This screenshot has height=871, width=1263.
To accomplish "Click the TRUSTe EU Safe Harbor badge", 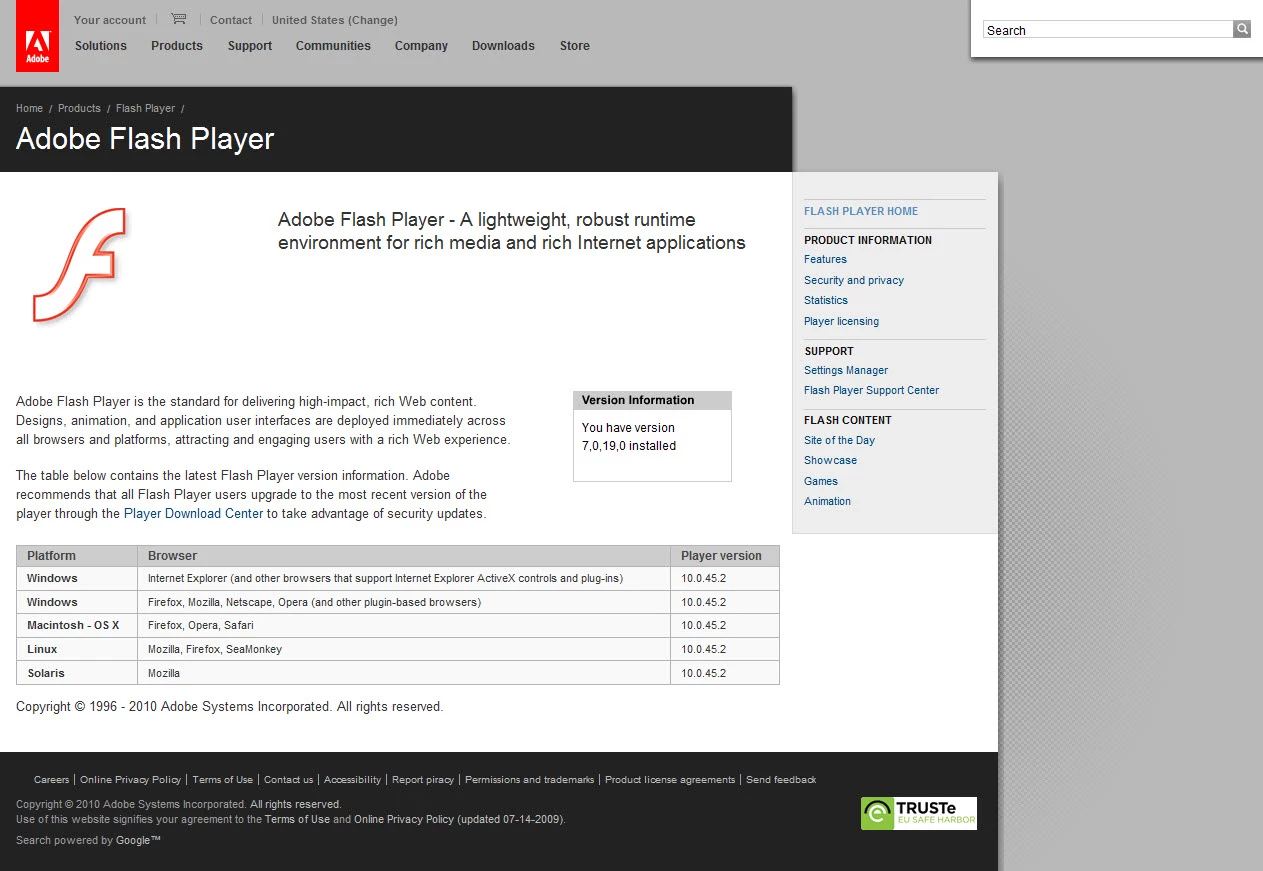I will [919, 813].
